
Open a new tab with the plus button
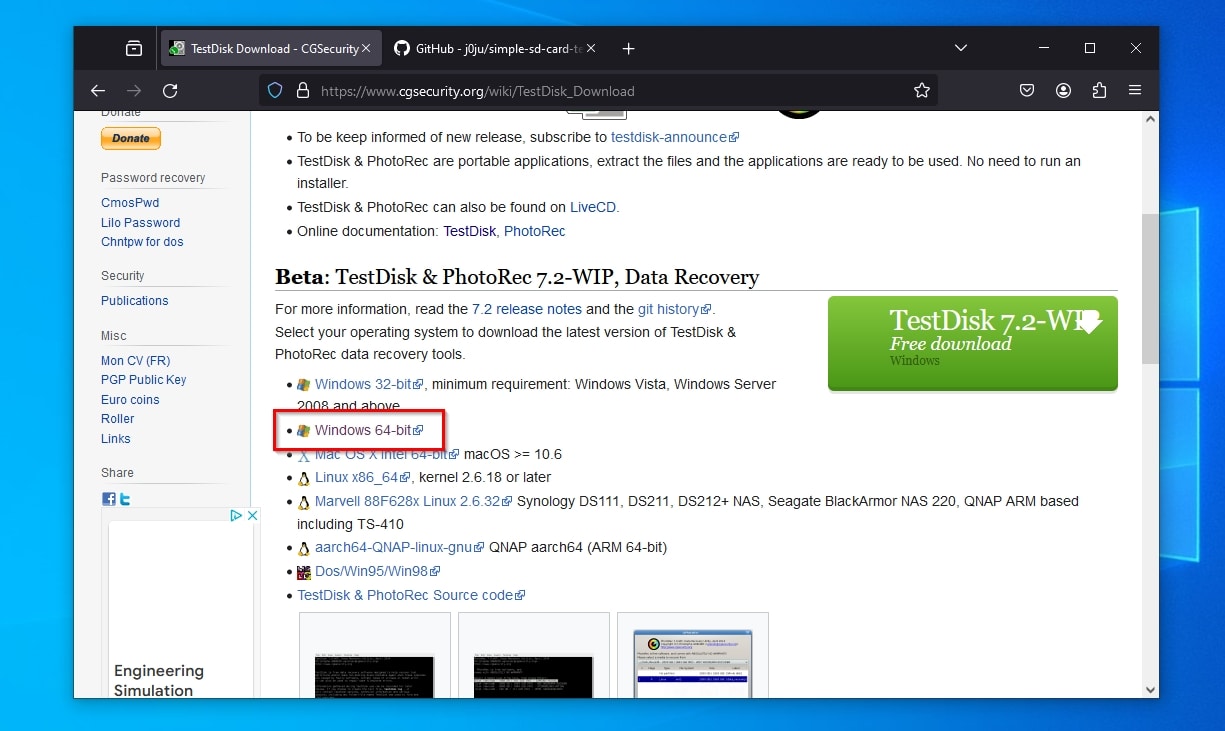pos(628,48)
